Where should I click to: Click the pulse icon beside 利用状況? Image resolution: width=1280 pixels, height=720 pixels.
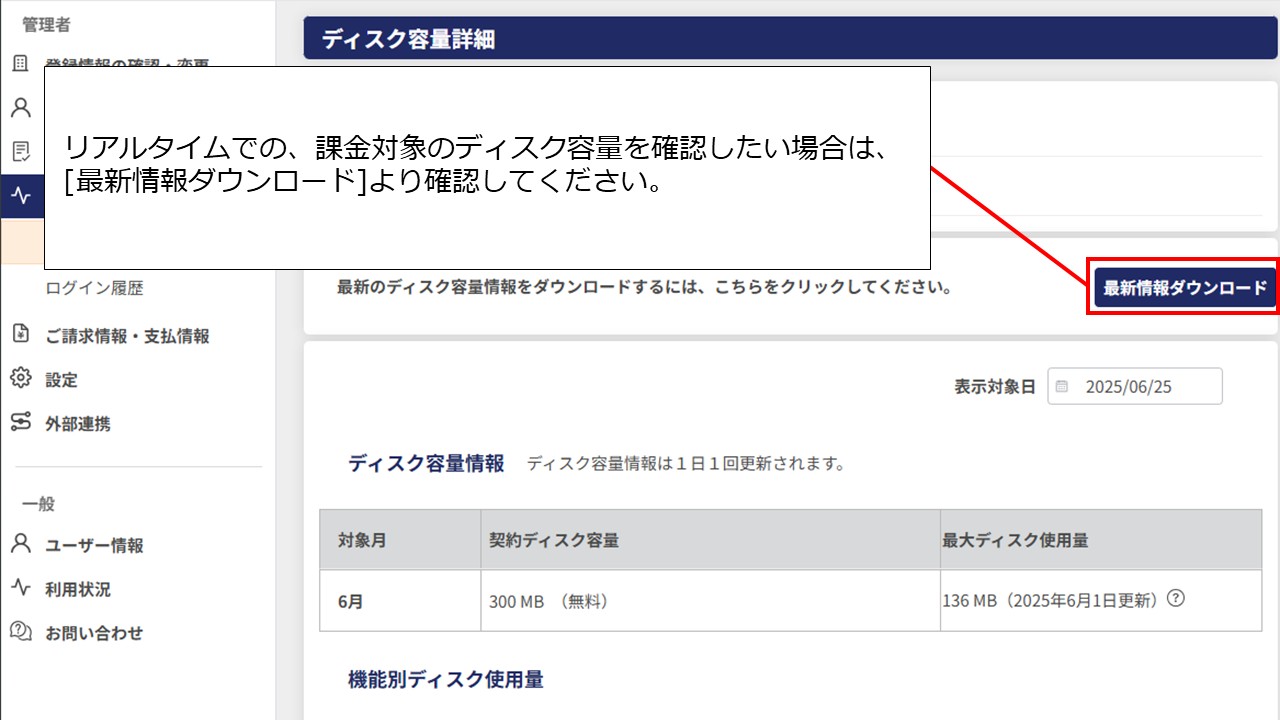coord(20,588)
